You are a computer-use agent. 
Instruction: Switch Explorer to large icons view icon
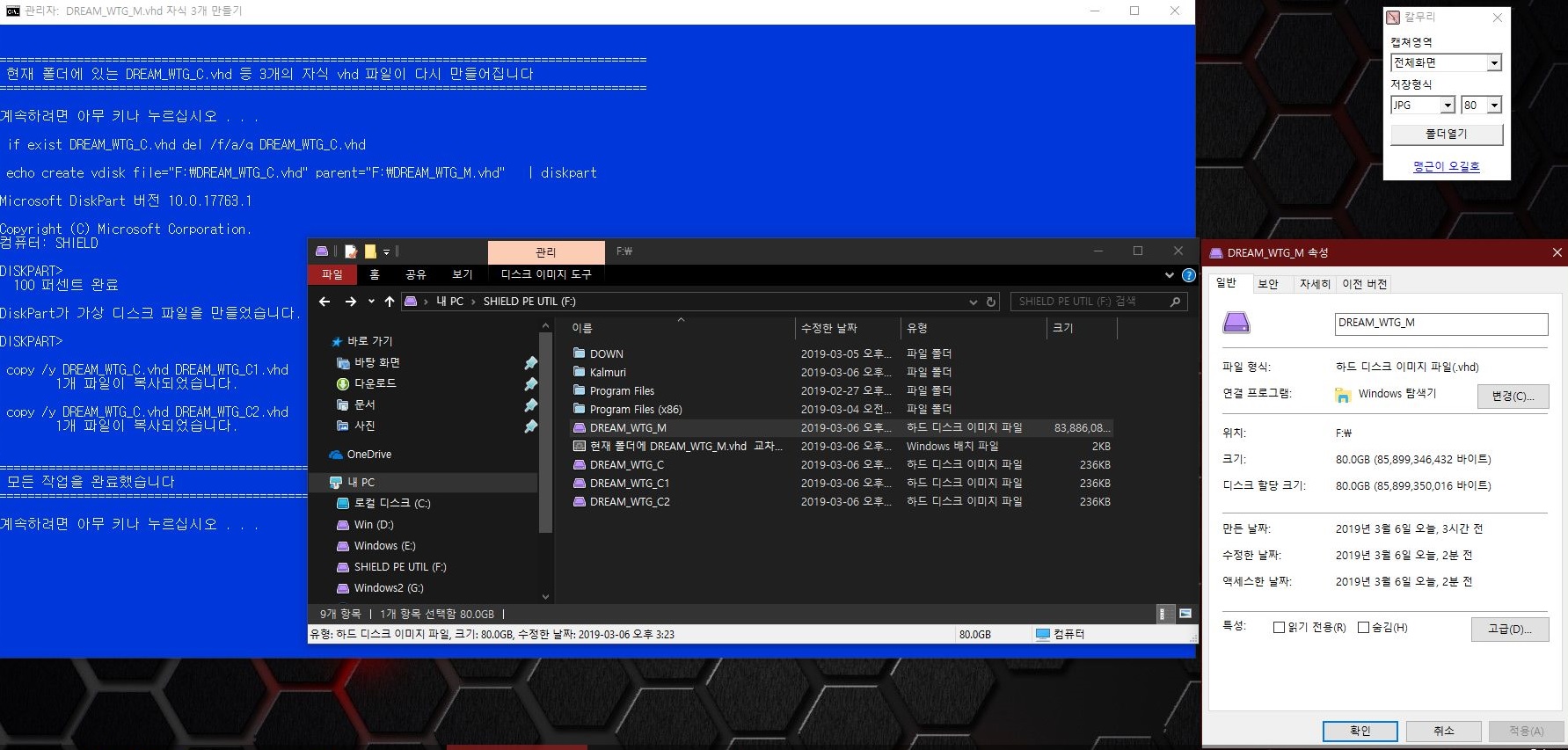1185,614
